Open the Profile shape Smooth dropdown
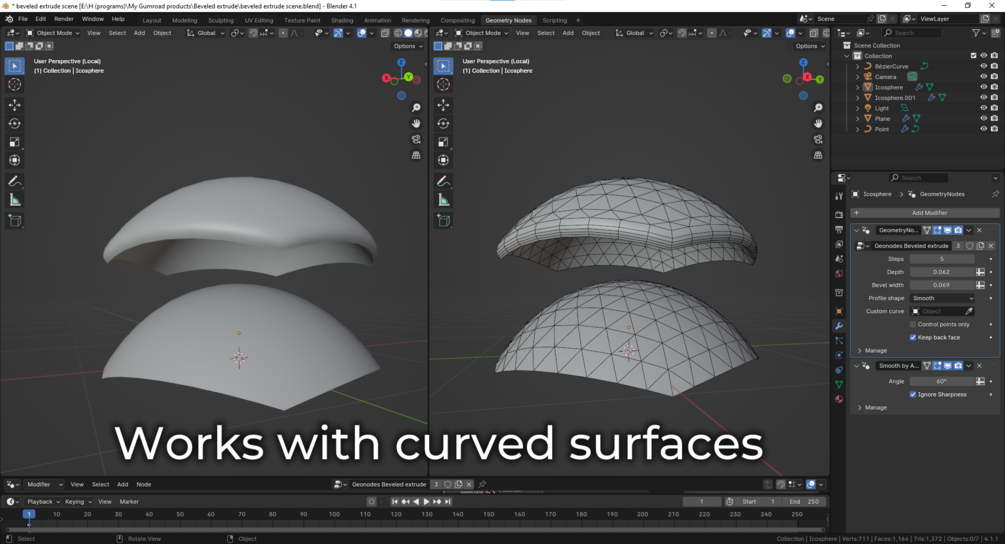The height and width of the screenshot is (544, 1005). (x=942, y=299)
